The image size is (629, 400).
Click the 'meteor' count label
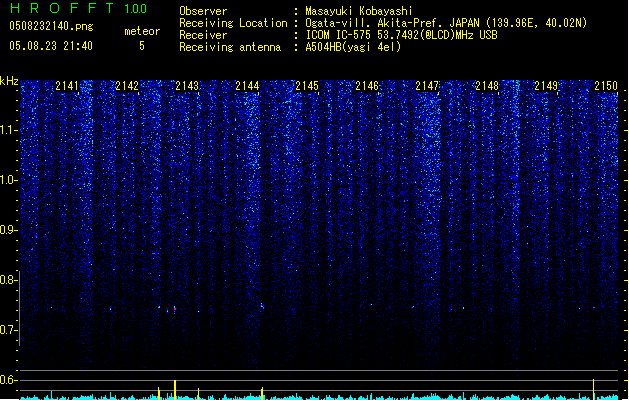(142, 31)
